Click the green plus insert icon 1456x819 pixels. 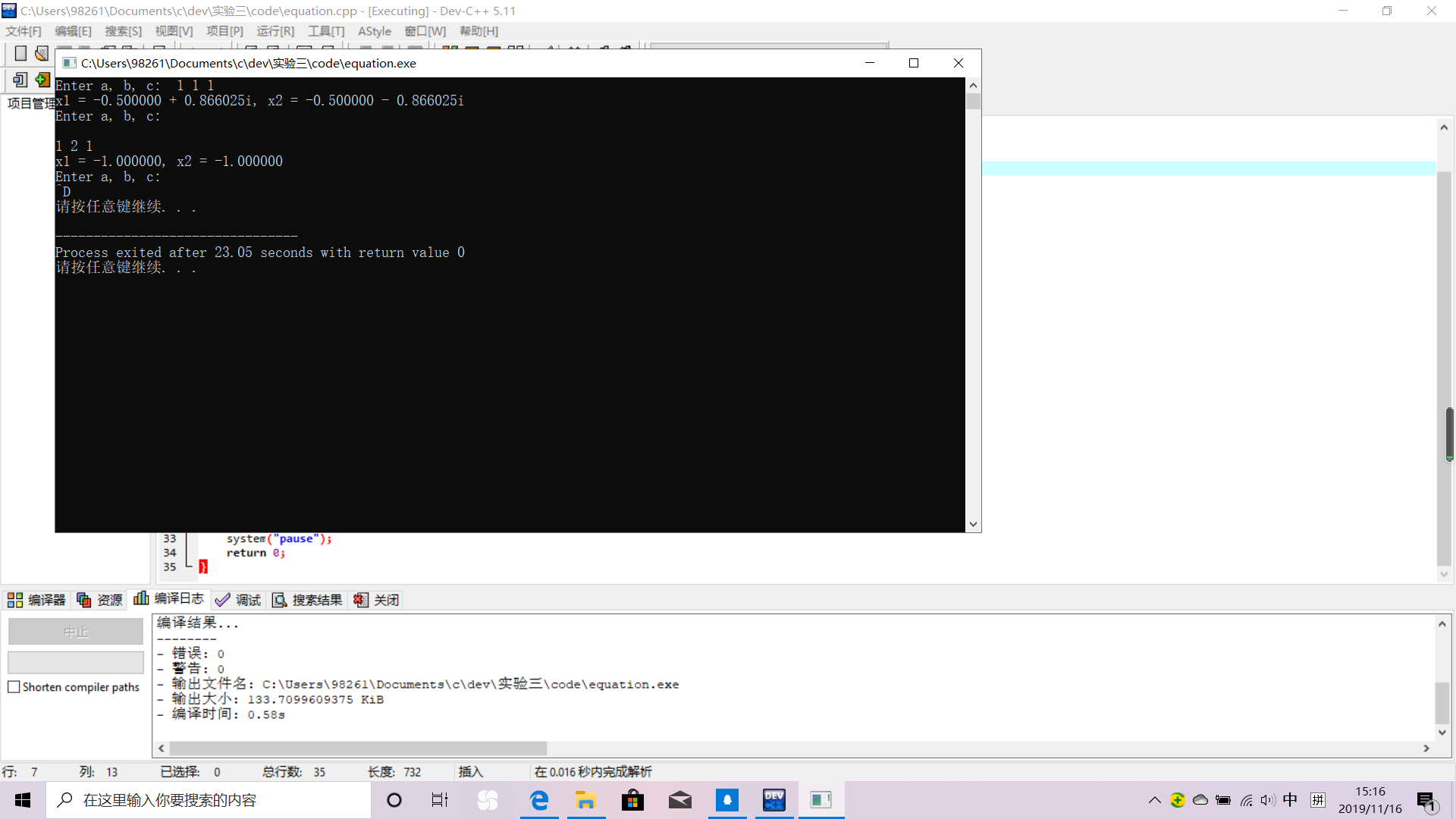[x=42, y=80]
